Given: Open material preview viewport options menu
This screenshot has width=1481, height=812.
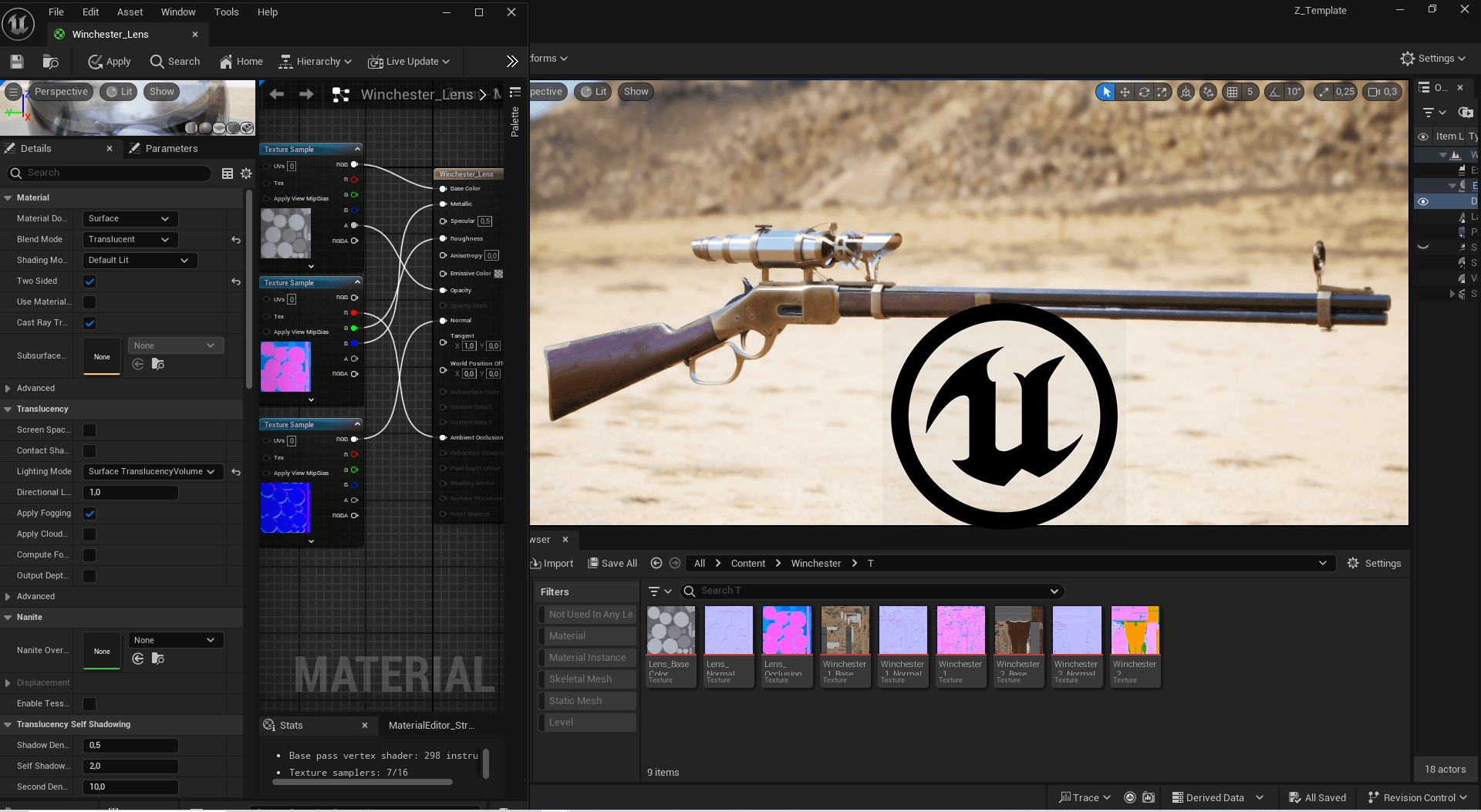Looking at the screenshot, I should [x=13, y=92].
